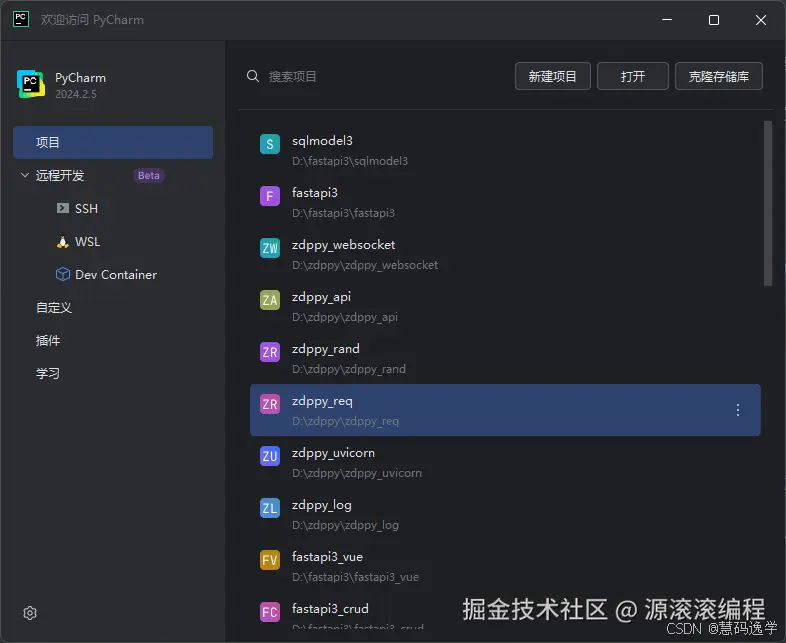
Task: Open the fastapi3_vue project name
Action: tap(327, 557)
